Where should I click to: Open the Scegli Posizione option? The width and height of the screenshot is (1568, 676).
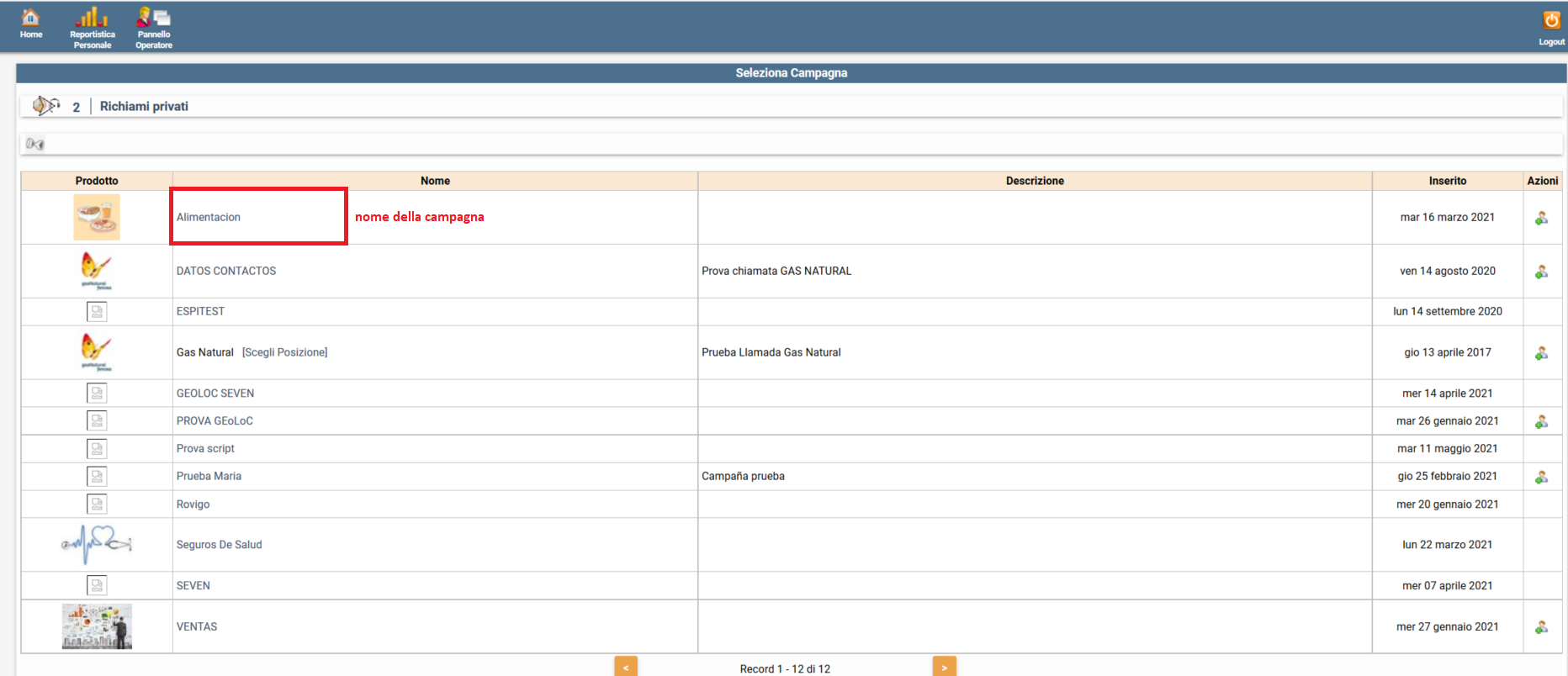pyautogui.click(x=284, y=352)
